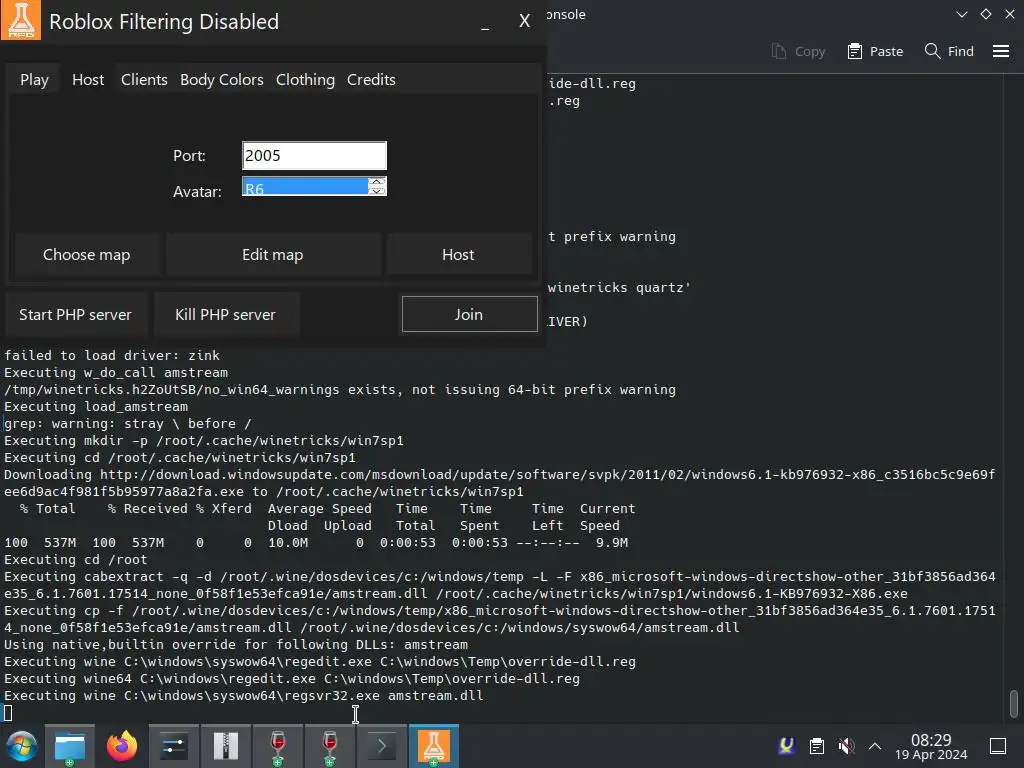Image resolution: width=1024 pixels, height=768 pixels.
Task: Click the Avatar down arrow
Action: [x=377, y=191]
